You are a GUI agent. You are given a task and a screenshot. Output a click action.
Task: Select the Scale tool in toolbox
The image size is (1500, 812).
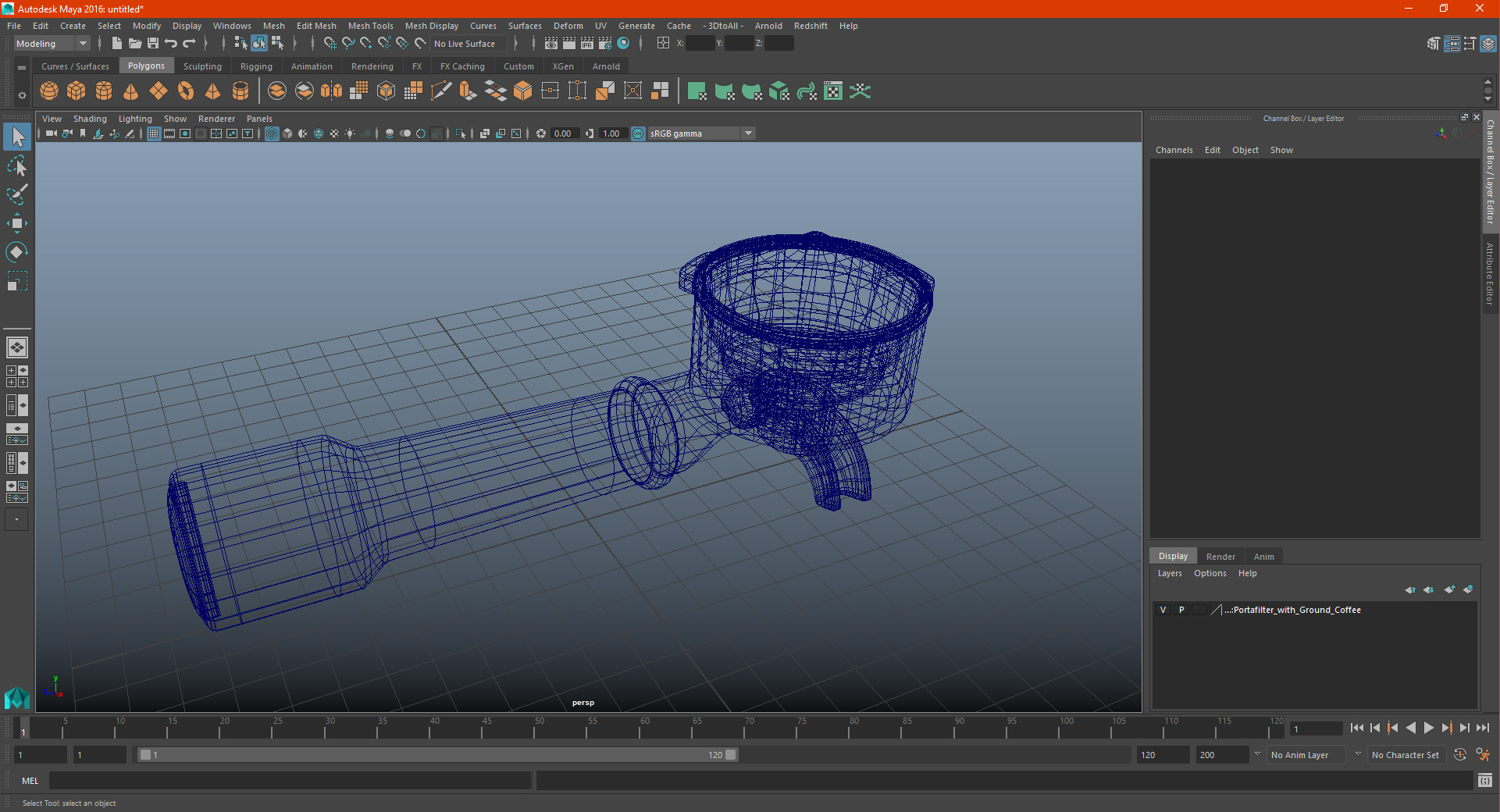[x=17, y=281]
